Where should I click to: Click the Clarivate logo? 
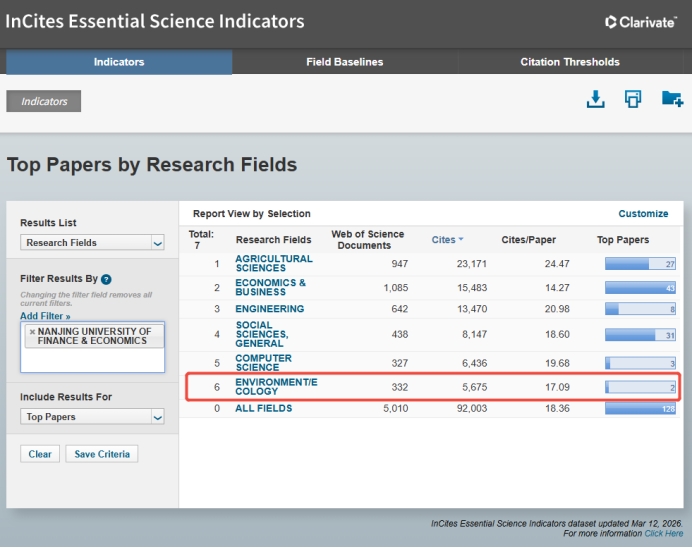tap(641, 22)
